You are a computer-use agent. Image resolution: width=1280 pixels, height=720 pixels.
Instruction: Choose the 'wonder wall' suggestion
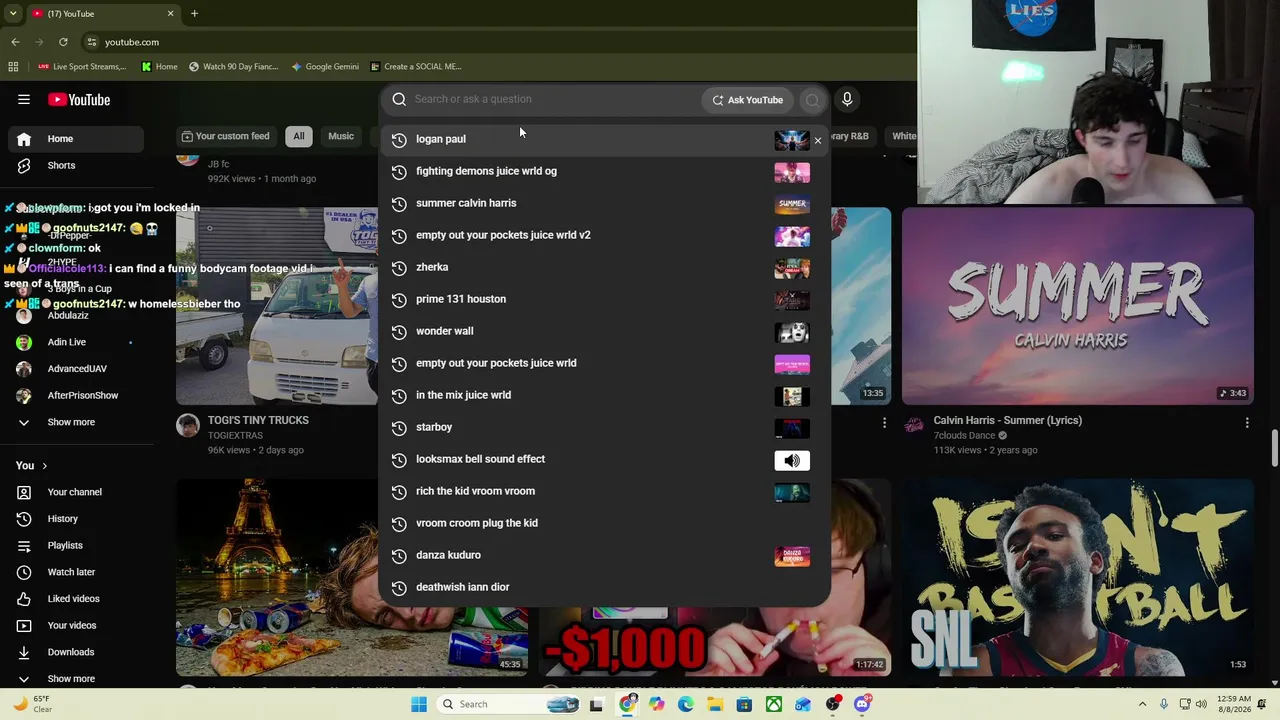604,331
